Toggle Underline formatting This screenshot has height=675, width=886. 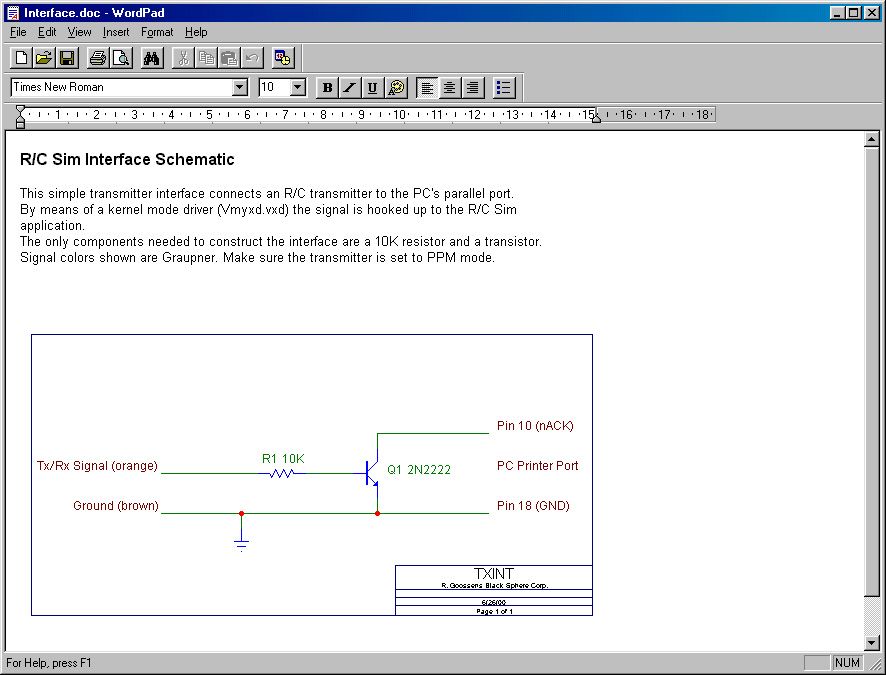tap(372, 88)
